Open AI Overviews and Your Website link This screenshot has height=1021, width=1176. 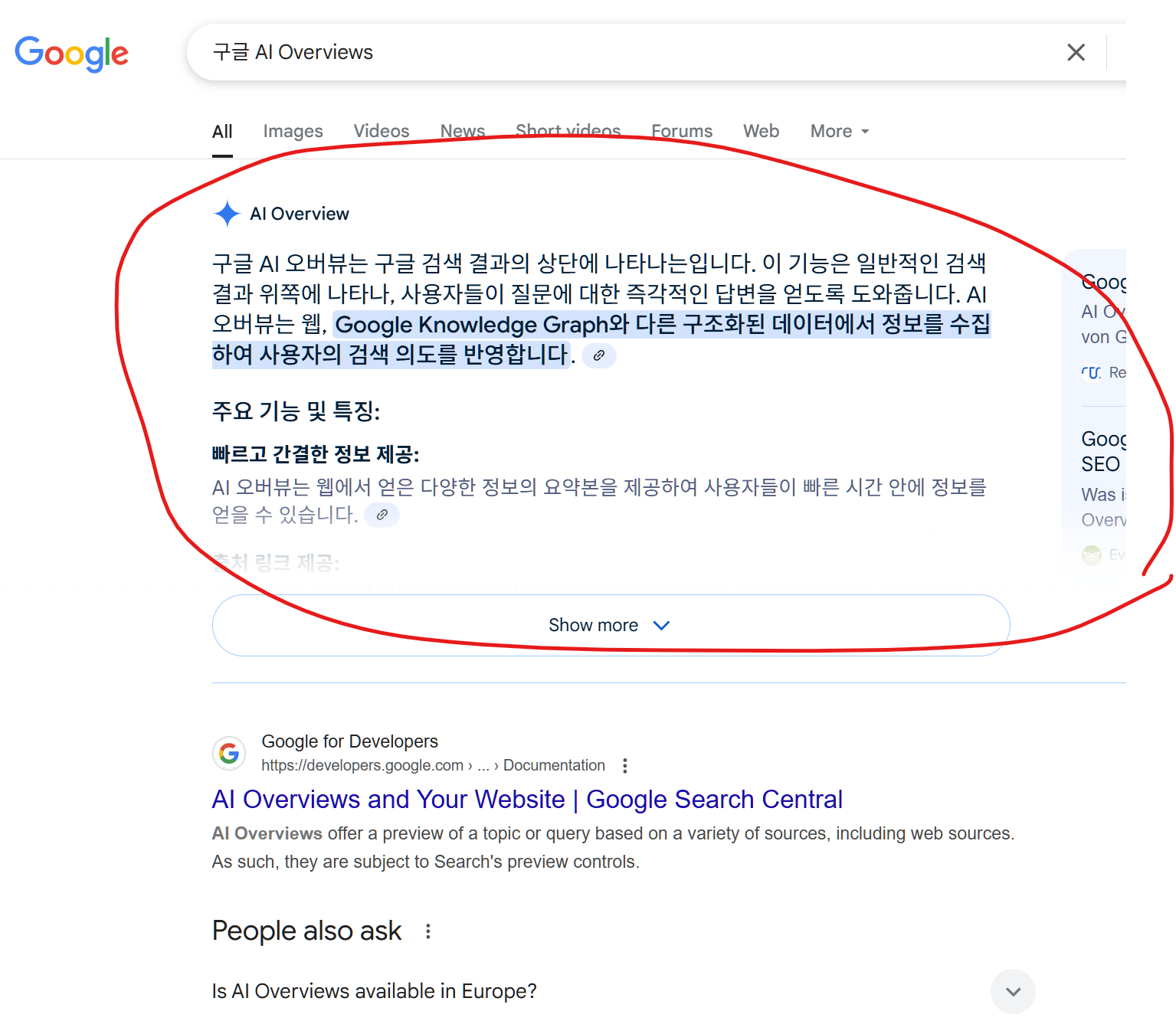(x=527, y=800)
